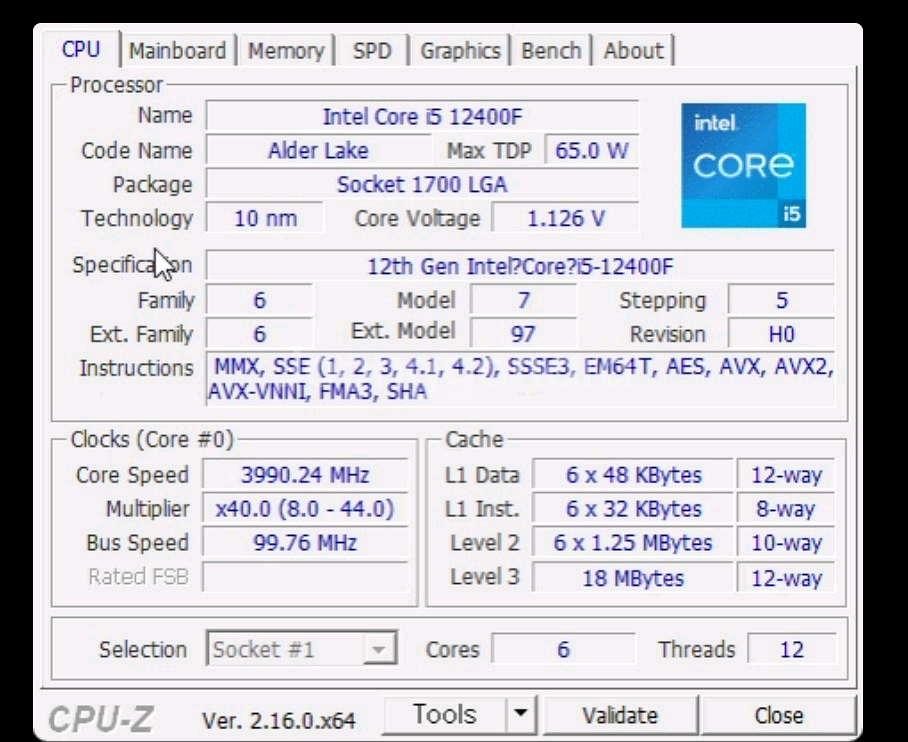Click the Close button
This screenshot has width=908, height=742.
(x=779, y=715)
